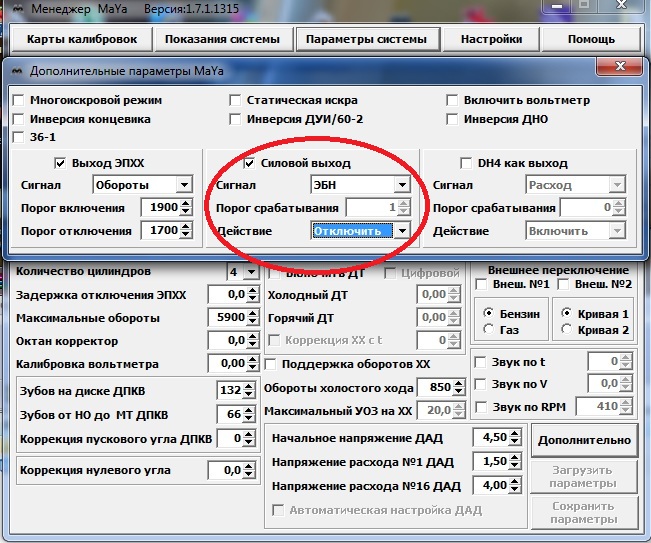Adjust Порог включения spinner arrows
The image size is (651, 543).
[186, 208]
